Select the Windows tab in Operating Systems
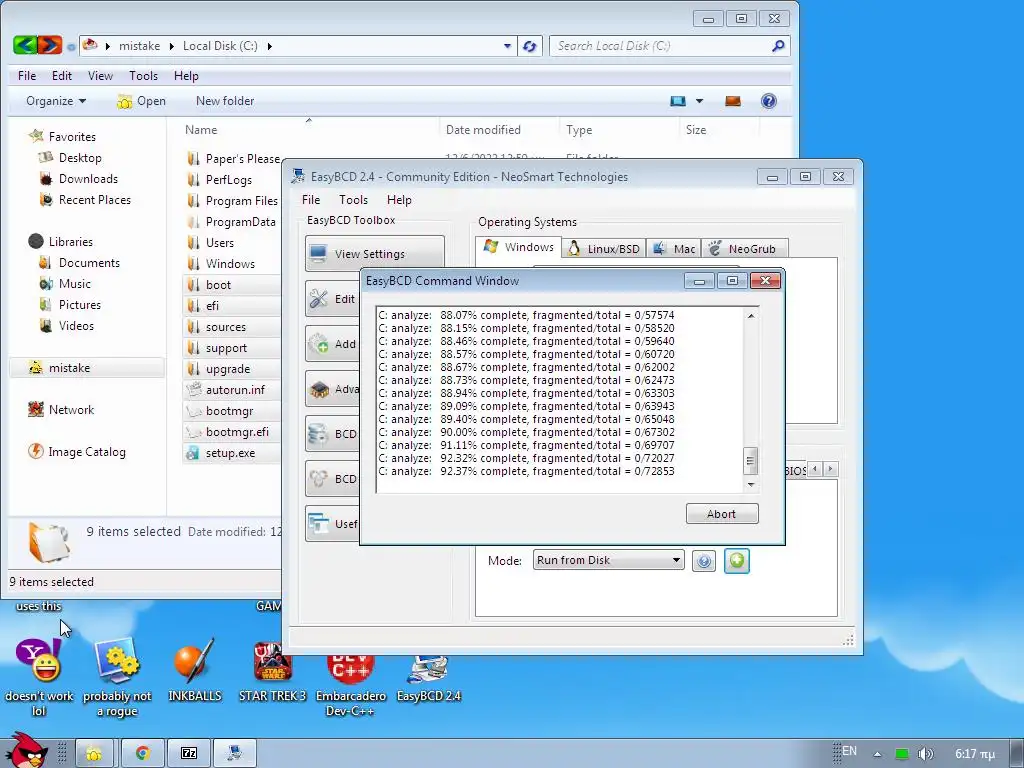This screenshot has width=1024, height=768. [519, 247]
